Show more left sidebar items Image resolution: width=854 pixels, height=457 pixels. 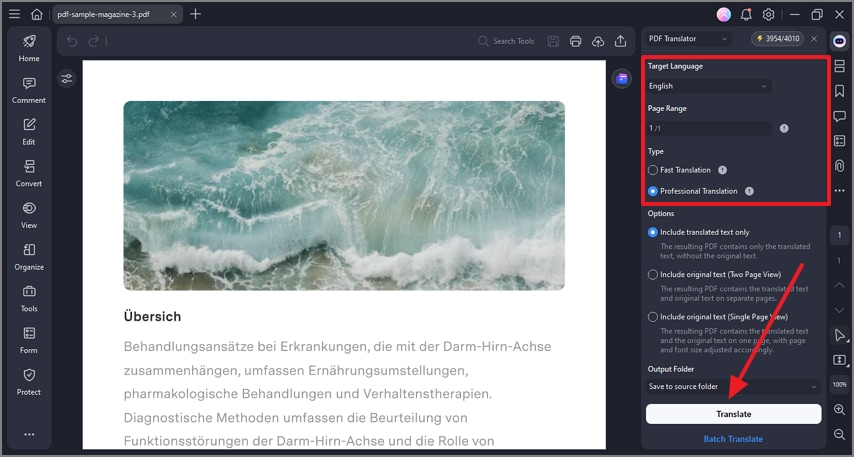(29, 434)
